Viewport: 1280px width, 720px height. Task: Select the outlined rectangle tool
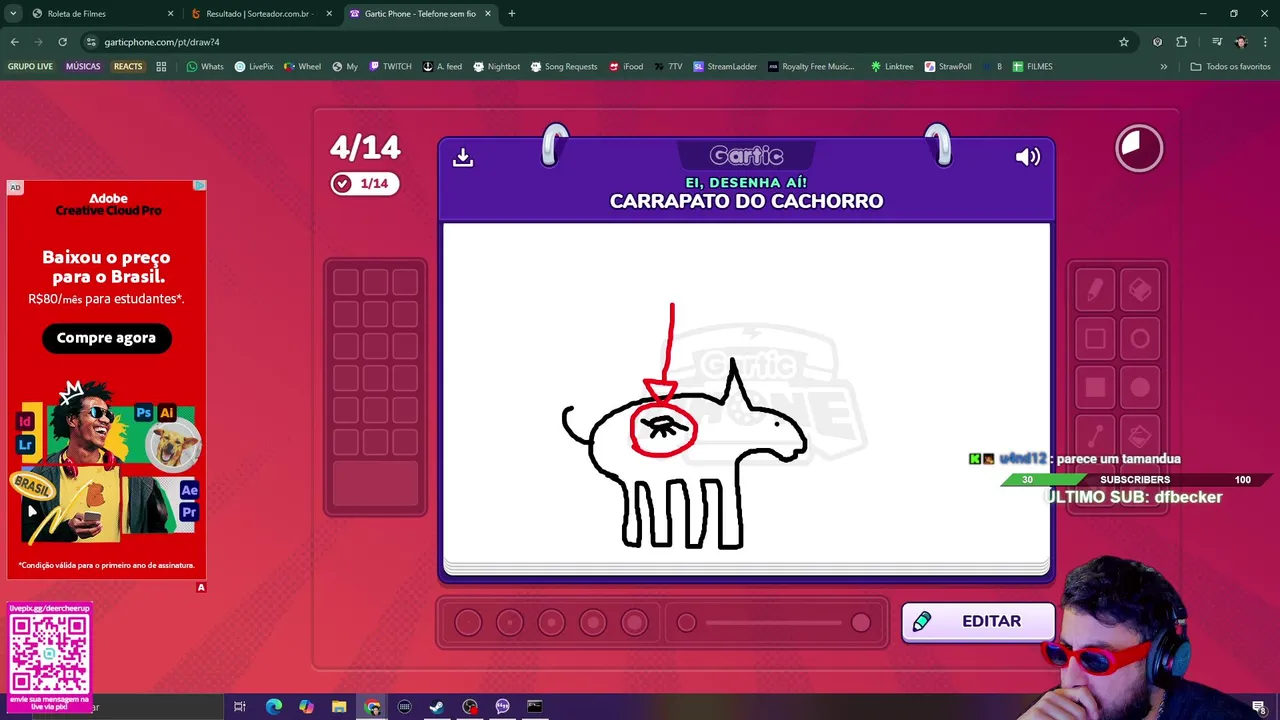tap(1095, 339)
